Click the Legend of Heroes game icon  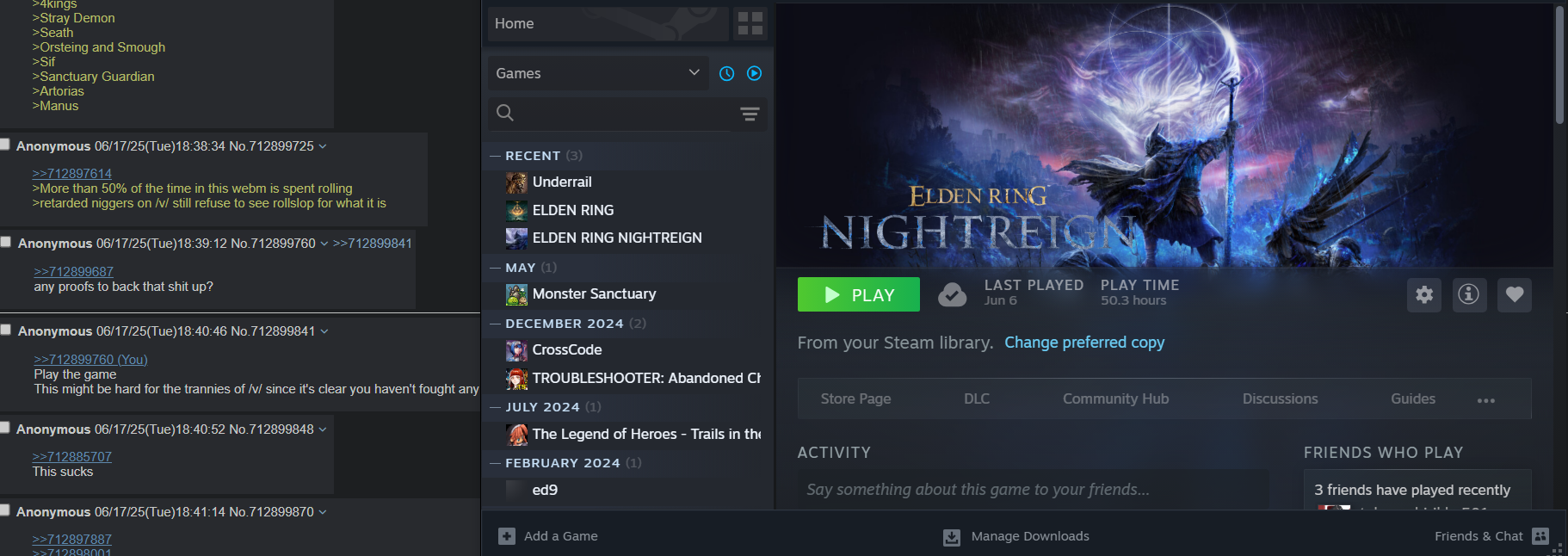coord(516,435)
